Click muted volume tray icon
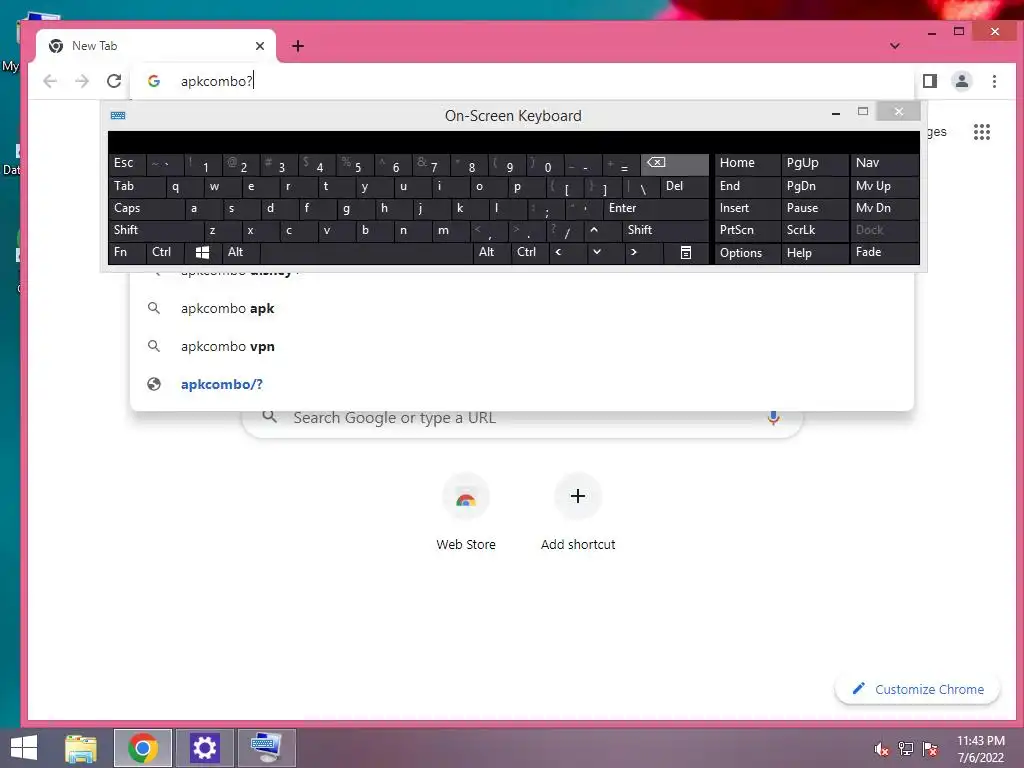This screenshot has height=768, width=1024. point(882,749)
